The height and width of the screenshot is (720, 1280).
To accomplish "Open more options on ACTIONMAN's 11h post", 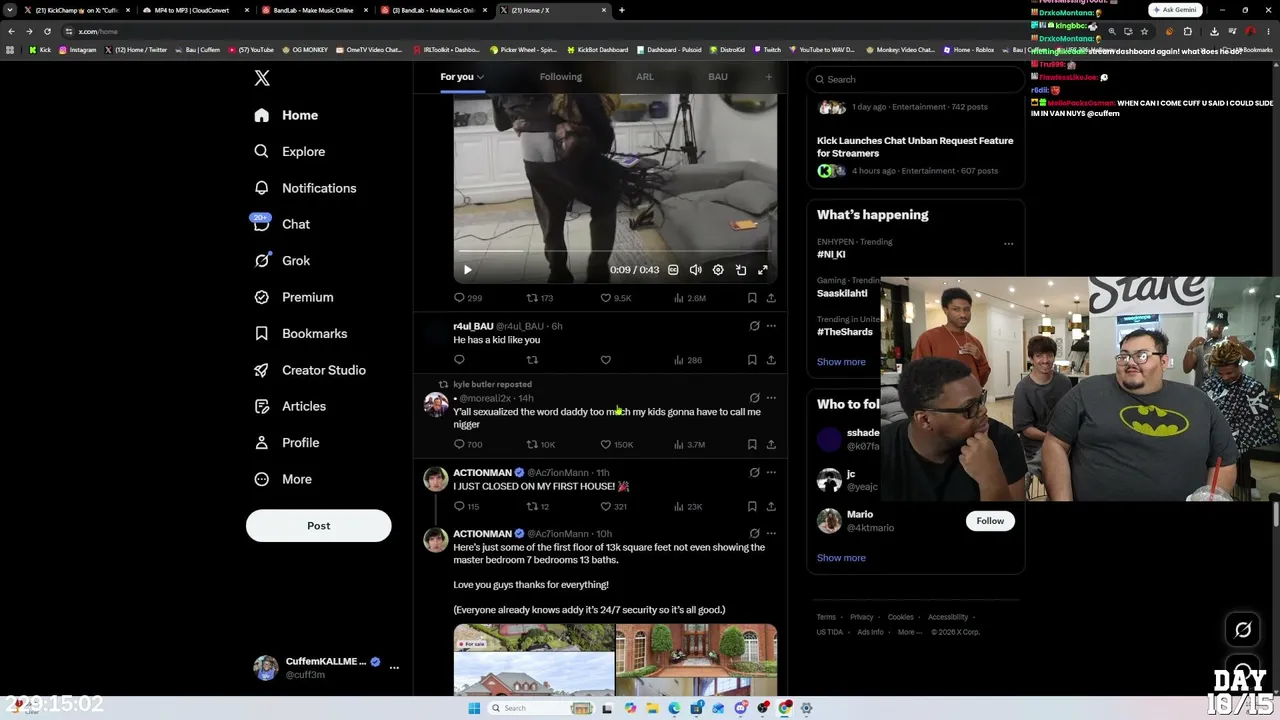I will 771,473.
